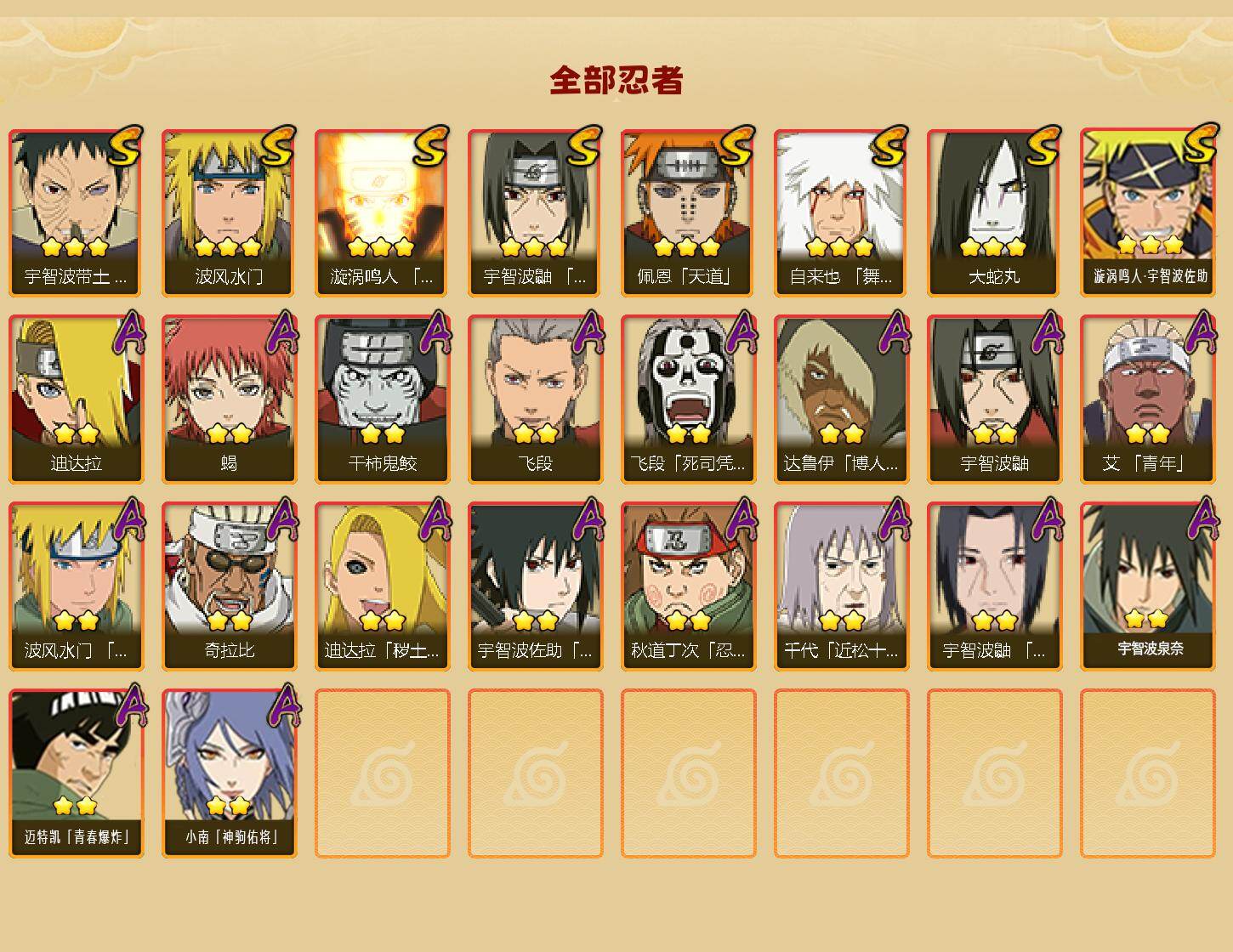This screenshot has width=1233, height=952.
Task: Open the 漩涡鸣人·宇智波佐助 card
Action: [x=1147, y=212]
